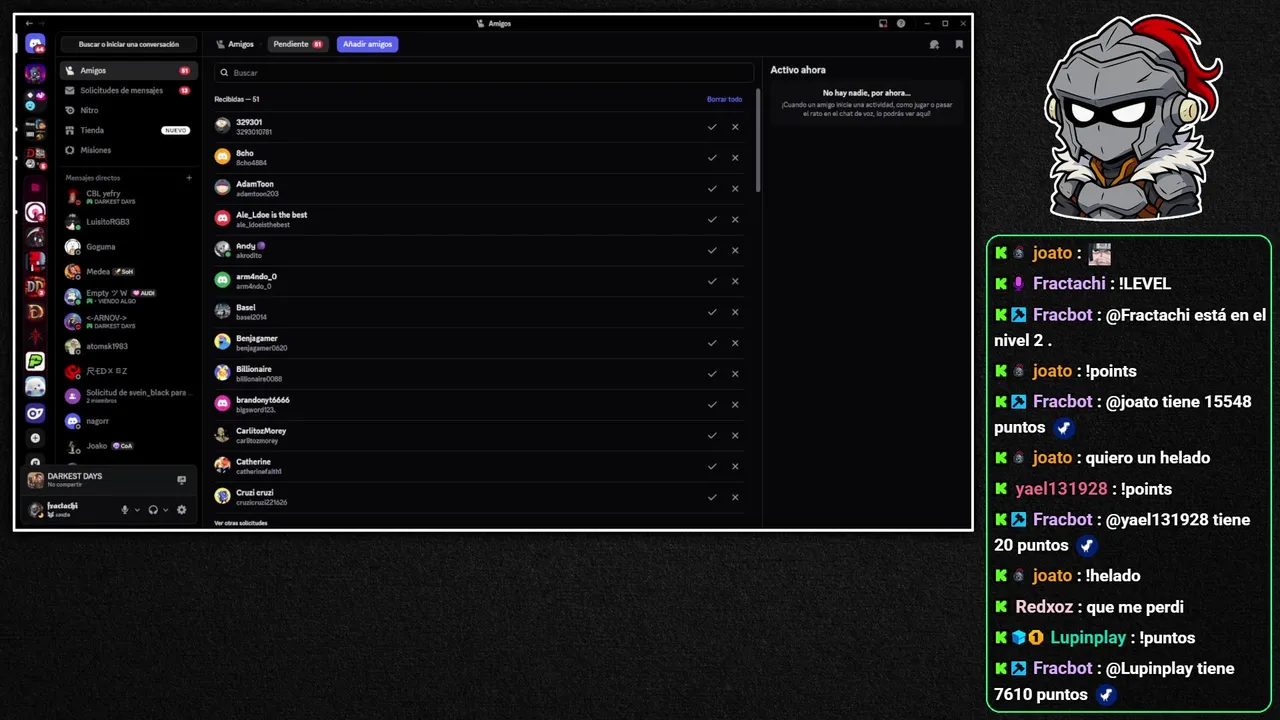This screenshot has height=720, width=1280.
Task: Decline the 8cho friend request
Action: coord(735,158)
